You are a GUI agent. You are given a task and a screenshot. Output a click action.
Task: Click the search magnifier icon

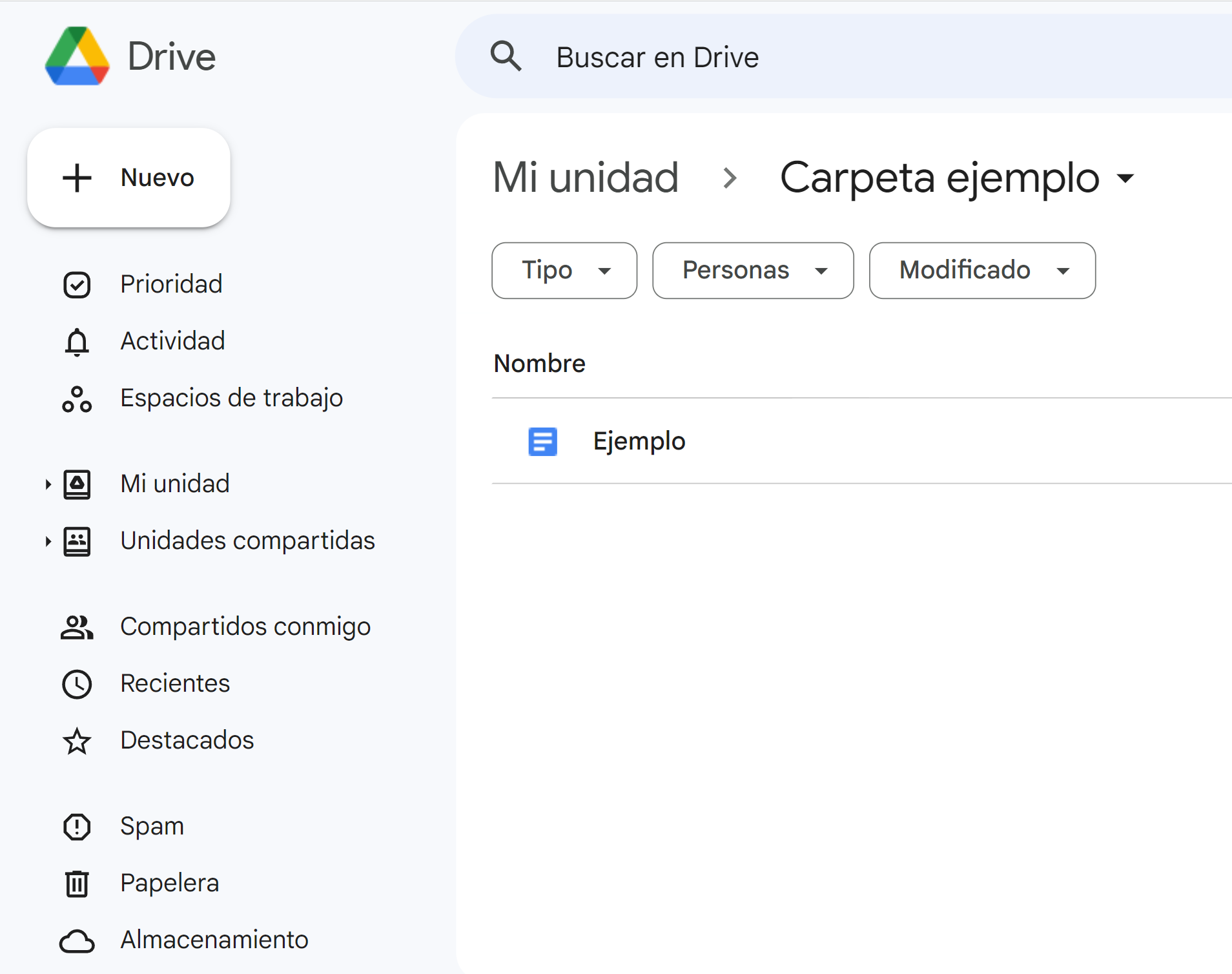click(506, 56)
